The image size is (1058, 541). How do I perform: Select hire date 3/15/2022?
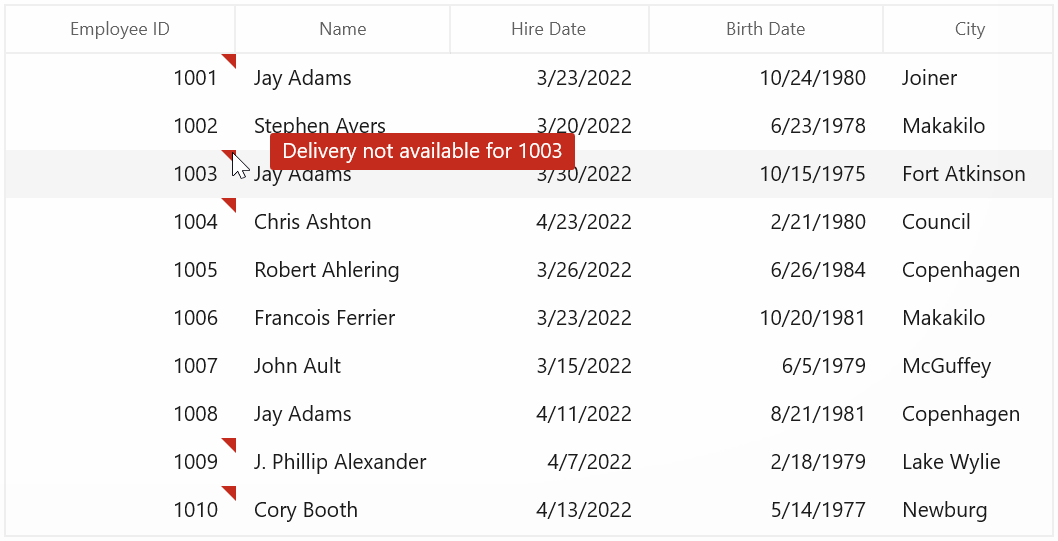point(584,366)
